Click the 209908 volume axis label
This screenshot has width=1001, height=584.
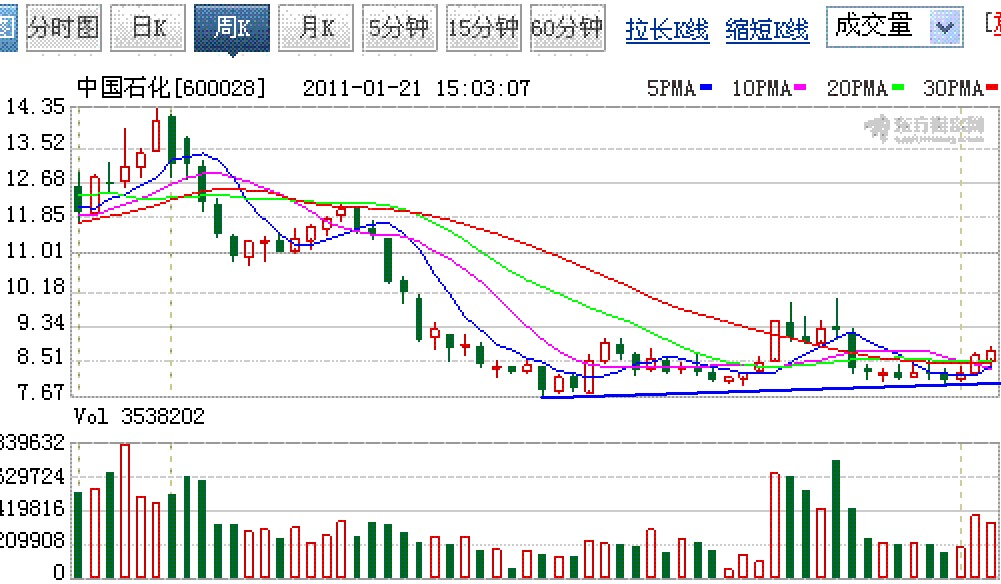pos(33,541)
